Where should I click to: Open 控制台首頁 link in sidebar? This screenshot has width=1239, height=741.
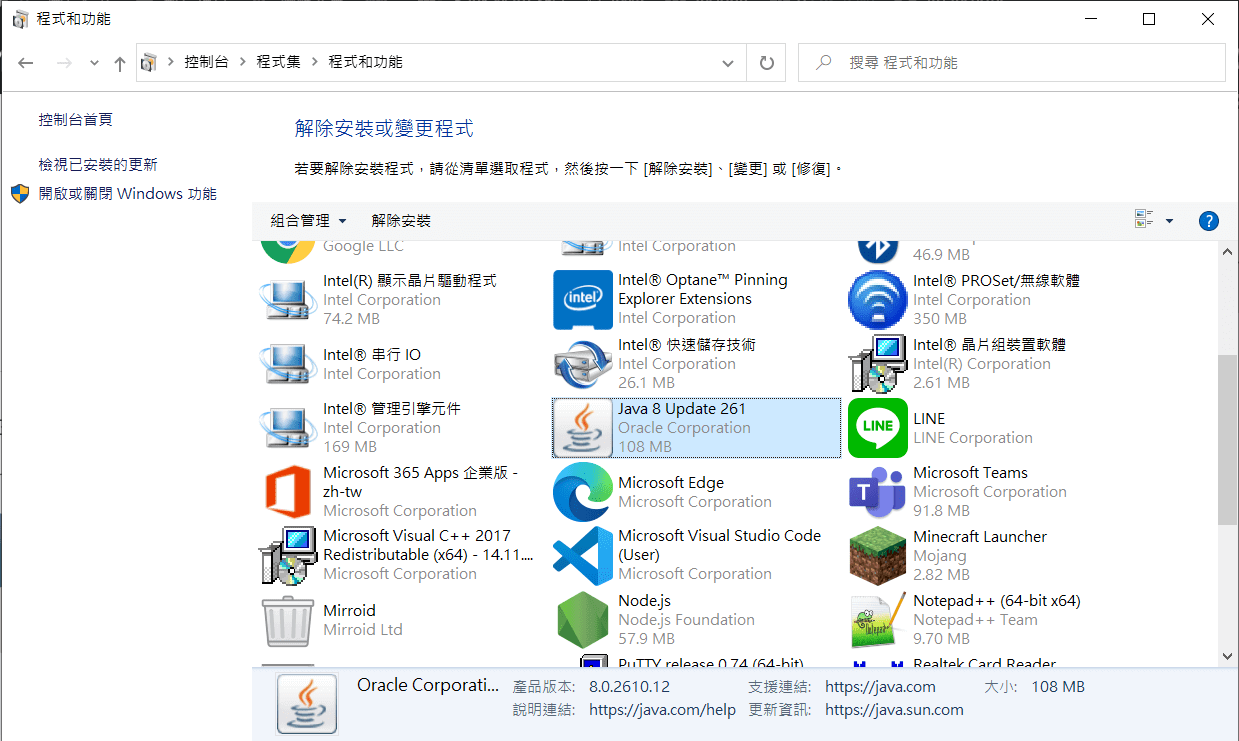tap(76, 120)
